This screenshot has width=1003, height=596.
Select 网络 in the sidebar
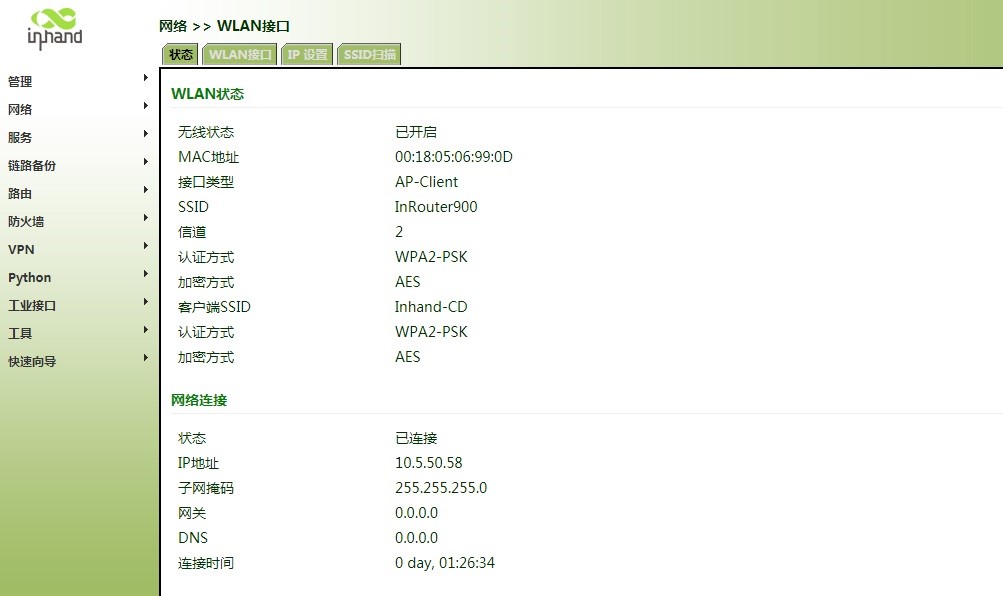pos(21,110)
